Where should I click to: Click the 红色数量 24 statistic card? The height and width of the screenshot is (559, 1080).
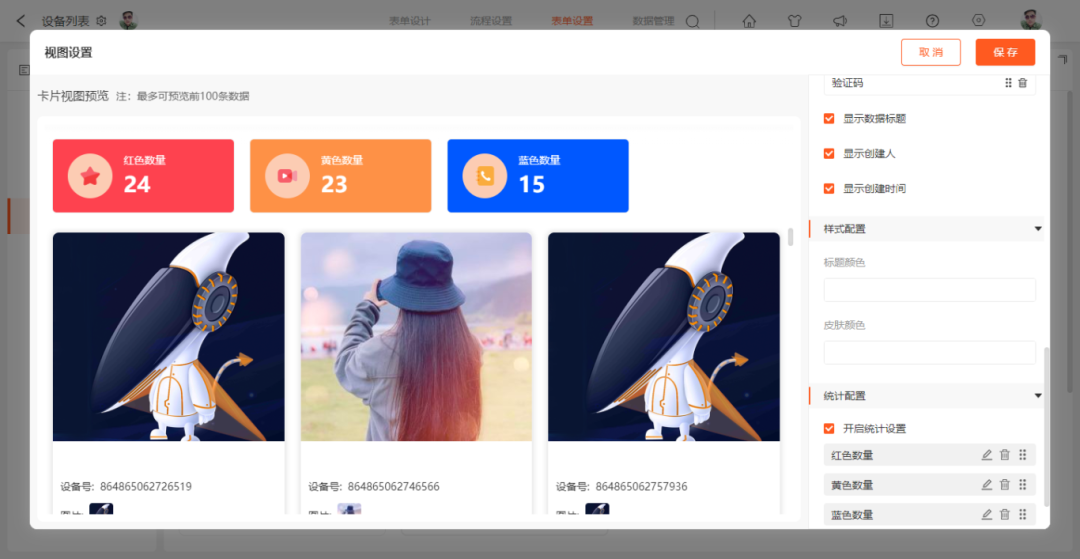click(143, 176)
